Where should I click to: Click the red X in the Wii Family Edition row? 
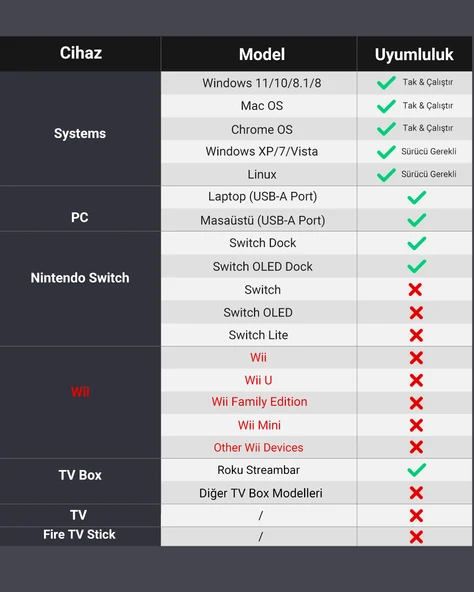[416, 403]
